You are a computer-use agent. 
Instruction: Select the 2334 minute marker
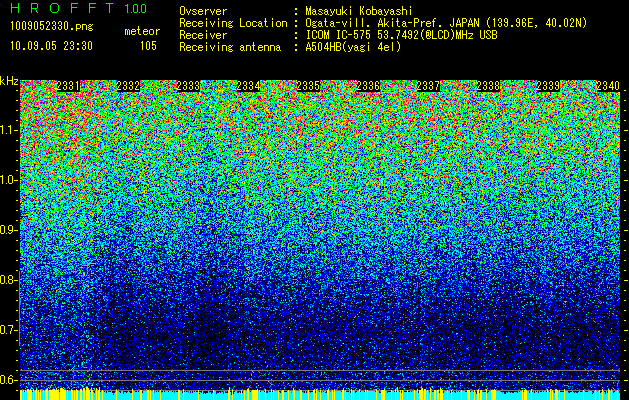[x=248, y=85]
